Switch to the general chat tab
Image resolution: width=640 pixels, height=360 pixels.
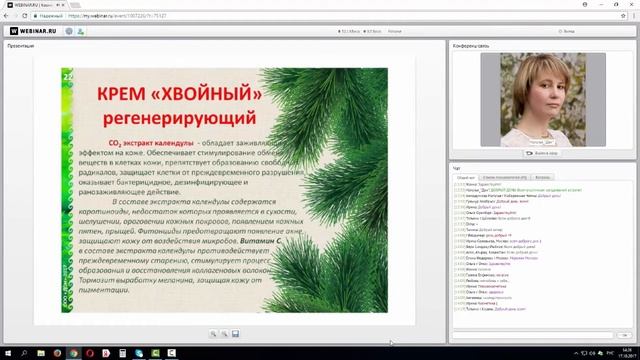pos(465,177)
